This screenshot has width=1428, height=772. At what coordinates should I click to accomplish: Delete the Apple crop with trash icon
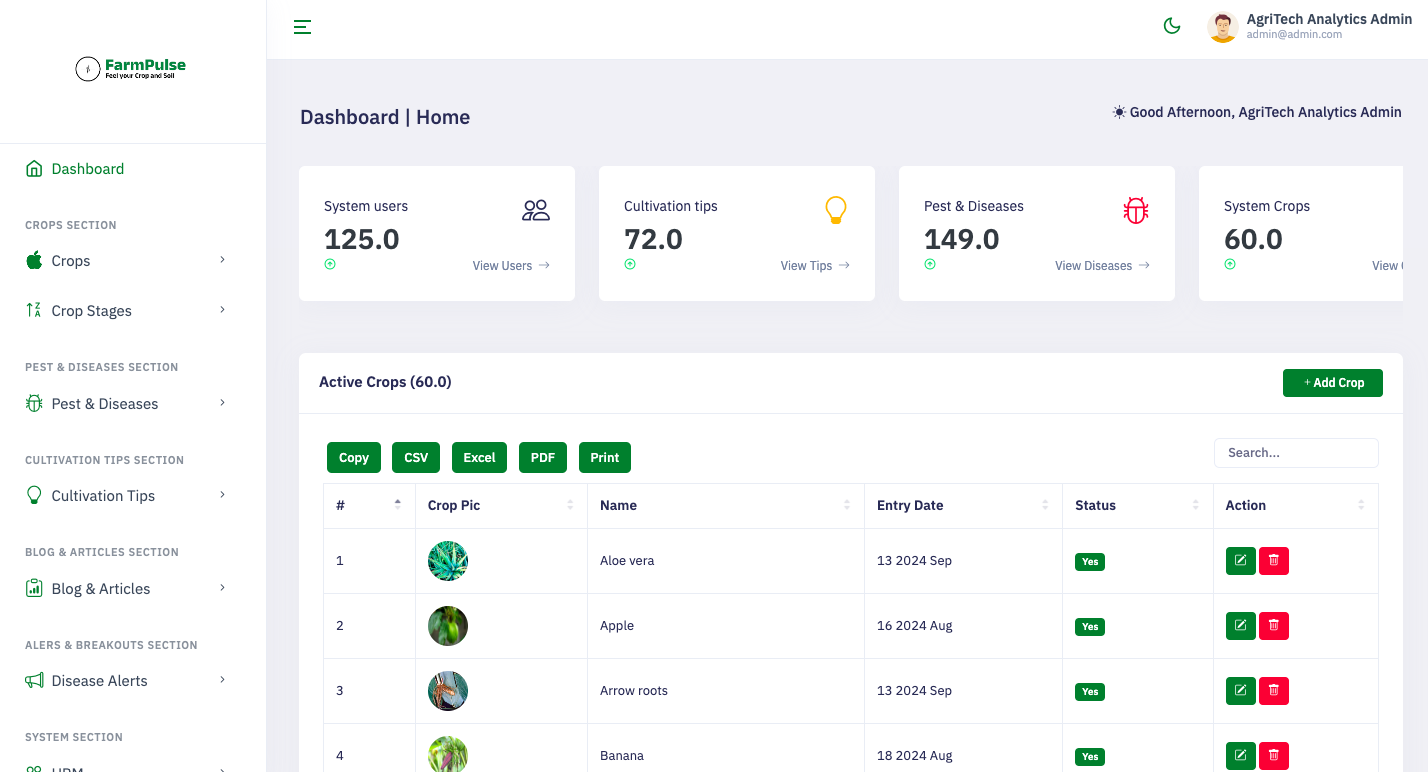(x=1274, y=626)
